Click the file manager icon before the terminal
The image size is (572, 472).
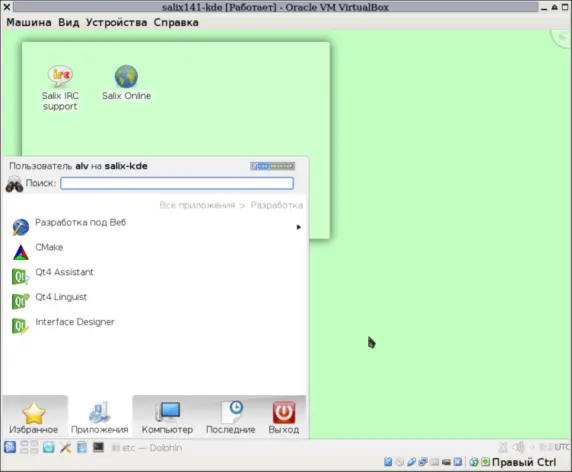[x=82, y=447]
